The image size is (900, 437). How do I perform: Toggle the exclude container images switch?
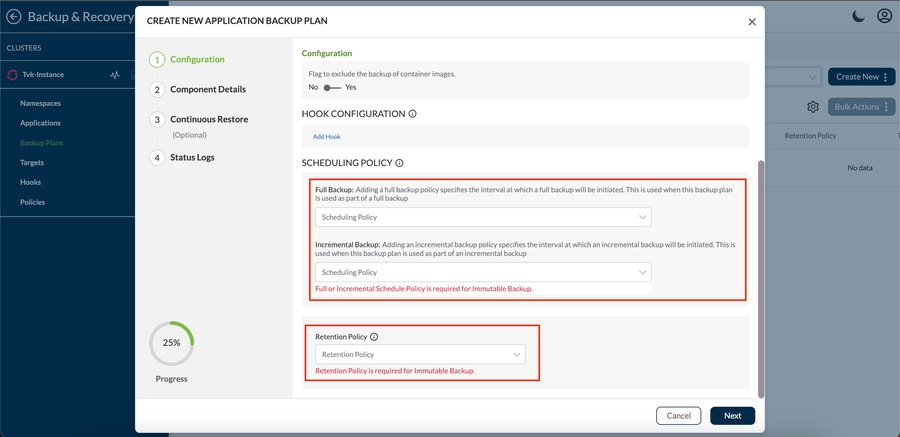(332, 88)
